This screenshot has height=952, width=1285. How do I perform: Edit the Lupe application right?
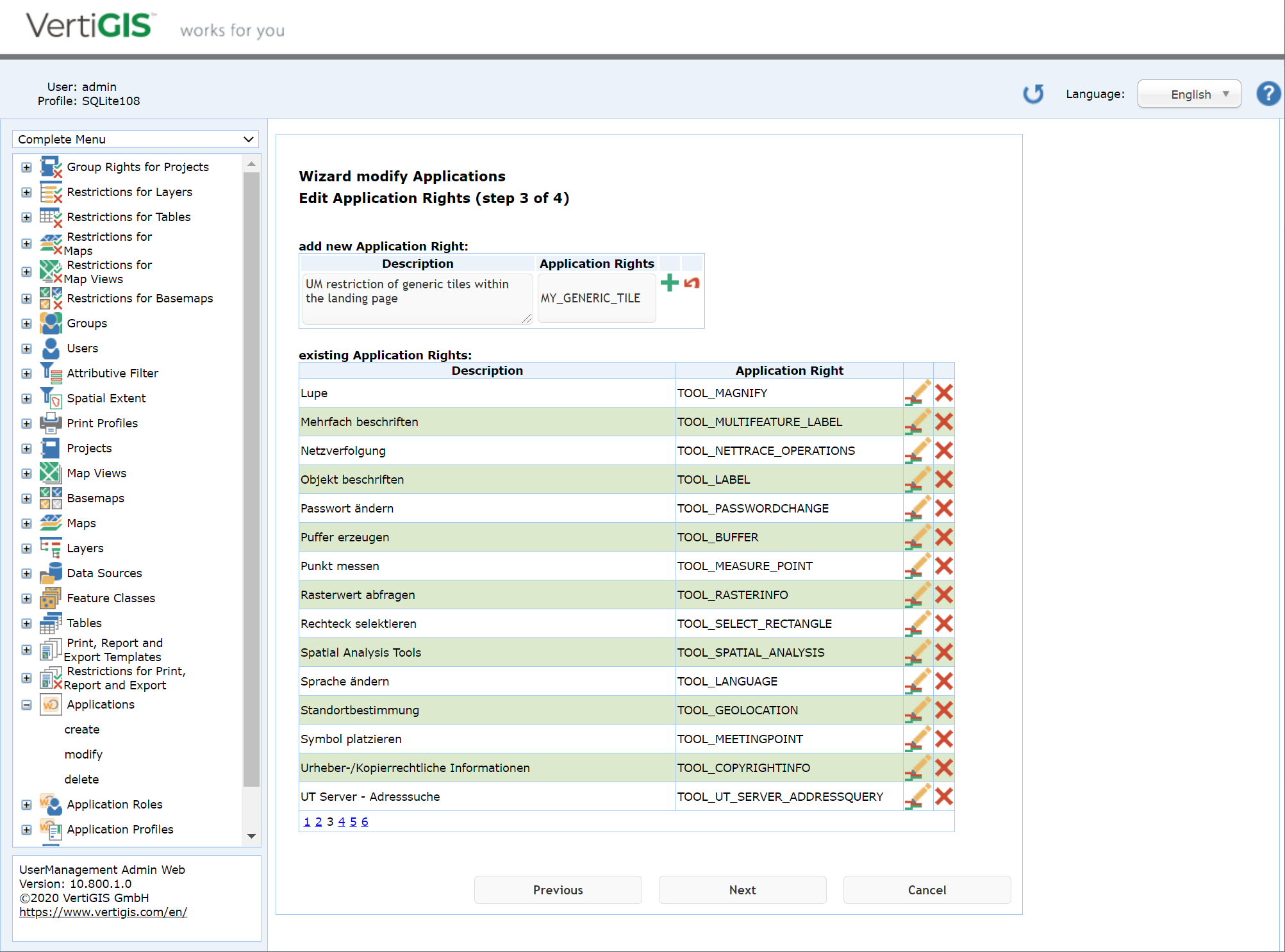pyautogui.click(x=918, y=393)
